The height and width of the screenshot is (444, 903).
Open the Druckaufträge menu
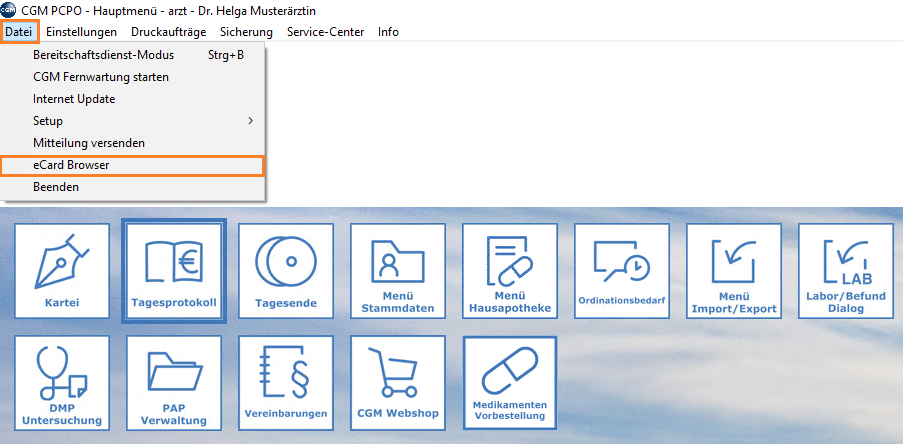point(168,32)
